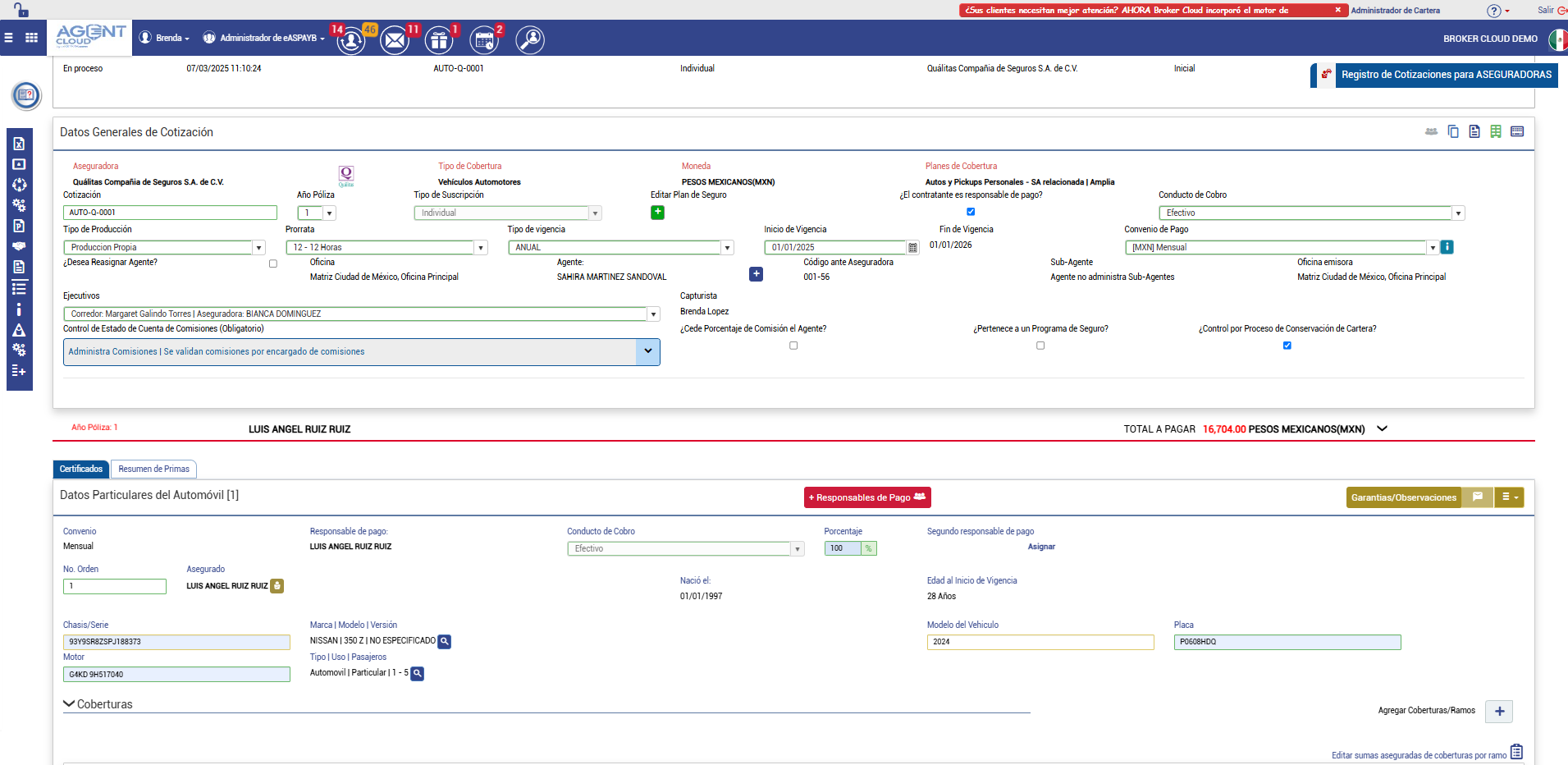Click the keyboard icon in Datos Generales header
The image size is (1568, 765).
(x=1517, y=131)
